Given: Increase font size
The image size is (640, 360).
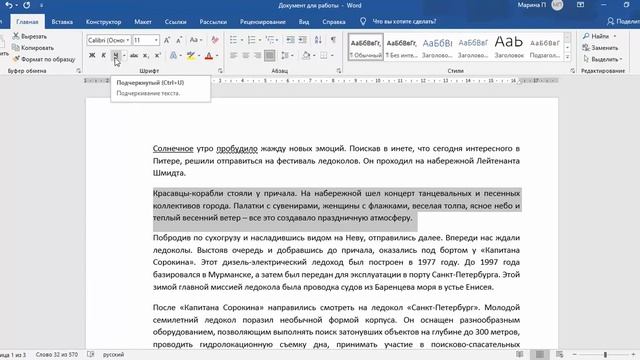Looking at the screenshot, I should point(167,40).
